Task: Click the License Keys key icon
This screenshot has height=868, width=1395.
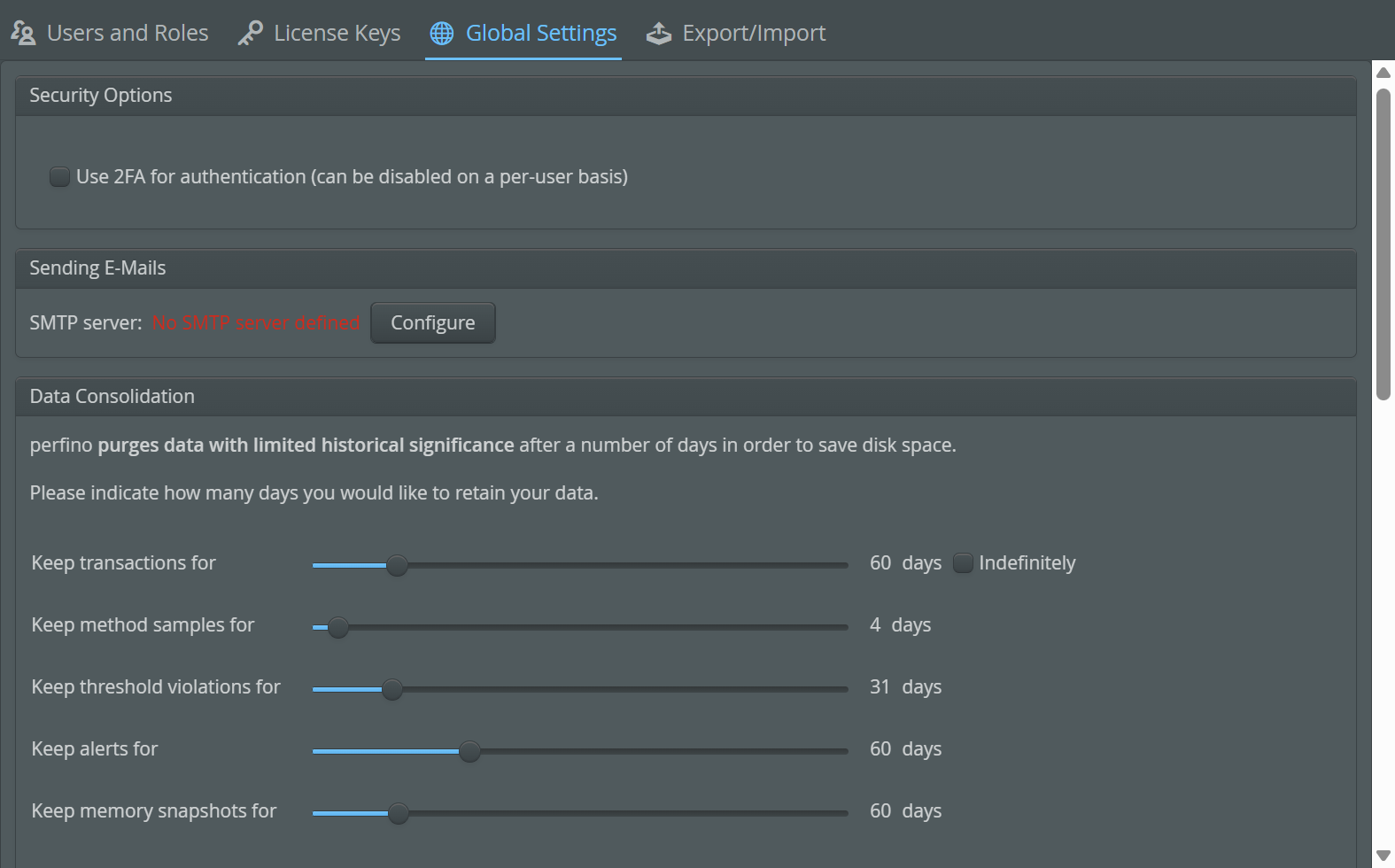Action: click(250, 34)
